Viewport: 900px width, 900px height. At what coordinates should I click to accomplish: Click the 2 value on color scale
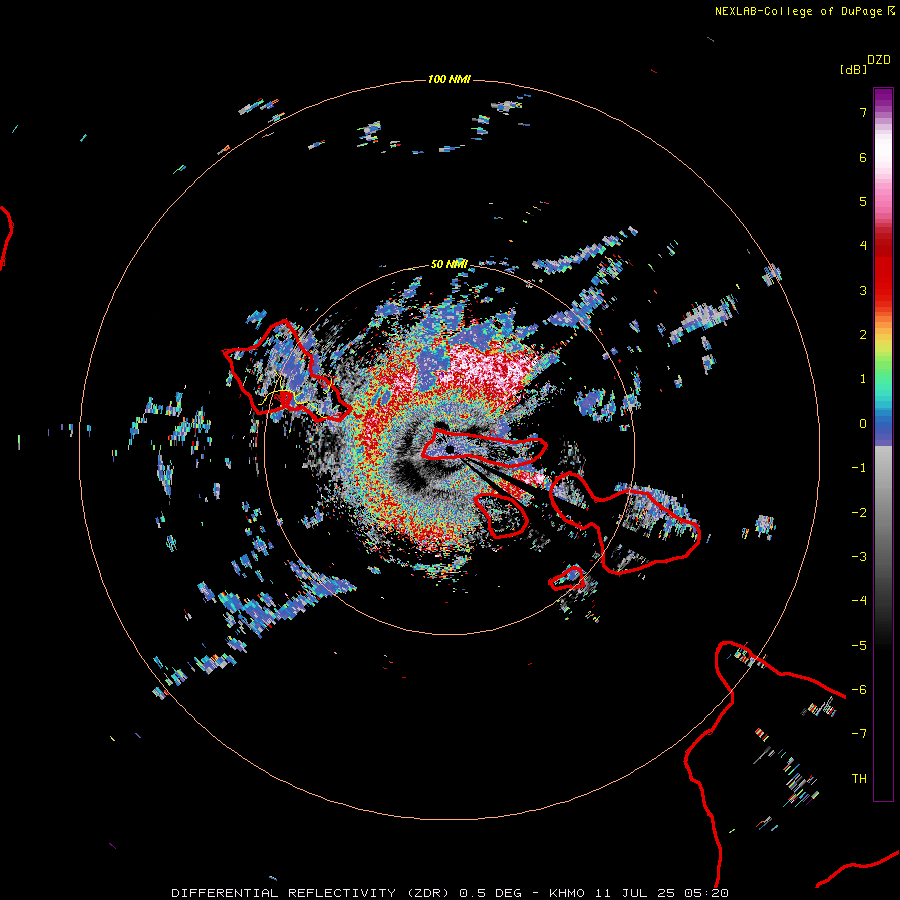(863, 335)
